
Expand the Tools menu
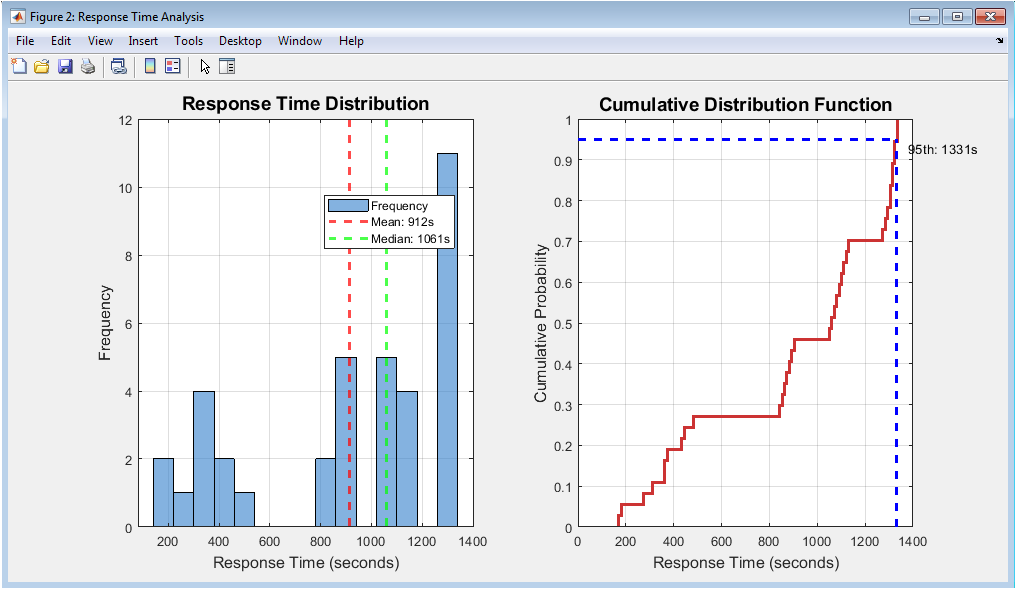click(188, 41)
